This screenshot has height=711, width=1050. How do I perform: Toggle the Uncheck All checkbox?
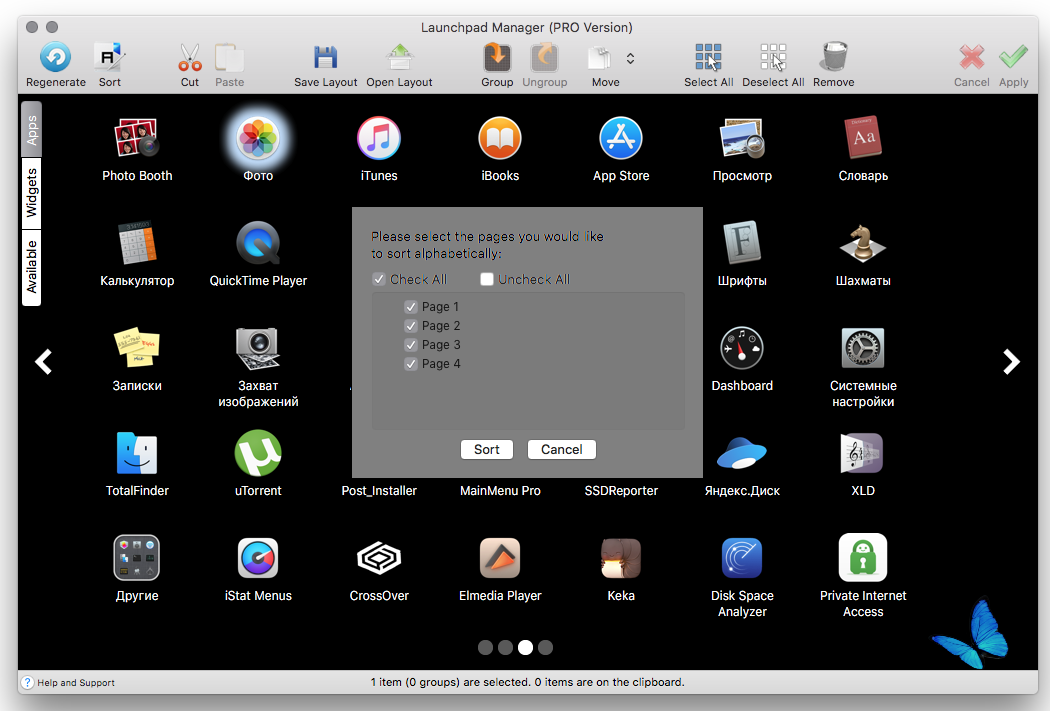point(487,279)
